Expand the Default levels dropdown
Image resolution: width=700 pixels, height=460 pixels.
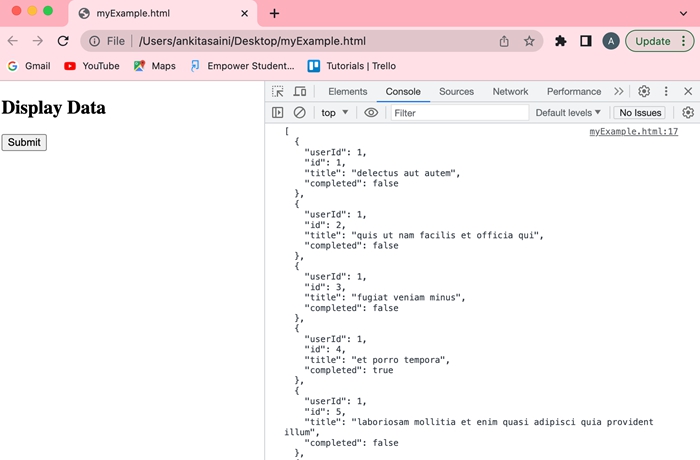[x=568, y=113]
